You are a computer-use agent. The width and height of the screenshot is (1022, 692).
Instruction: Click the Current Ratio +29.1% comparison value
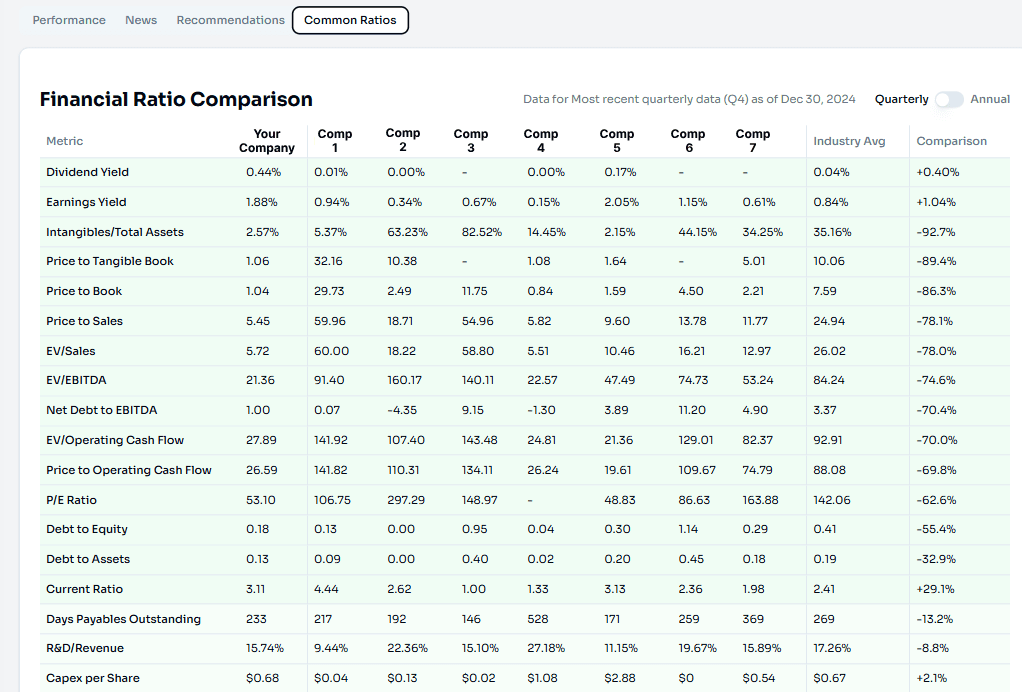tap(935, 589)
